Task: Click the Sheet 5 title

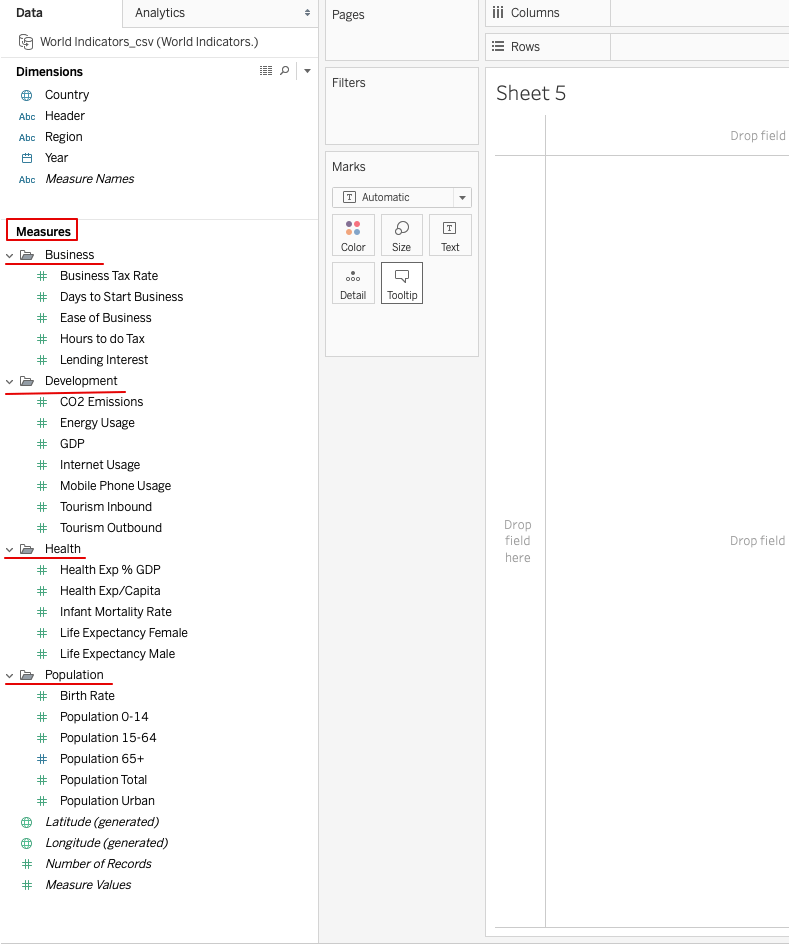Action: [531, 93]
